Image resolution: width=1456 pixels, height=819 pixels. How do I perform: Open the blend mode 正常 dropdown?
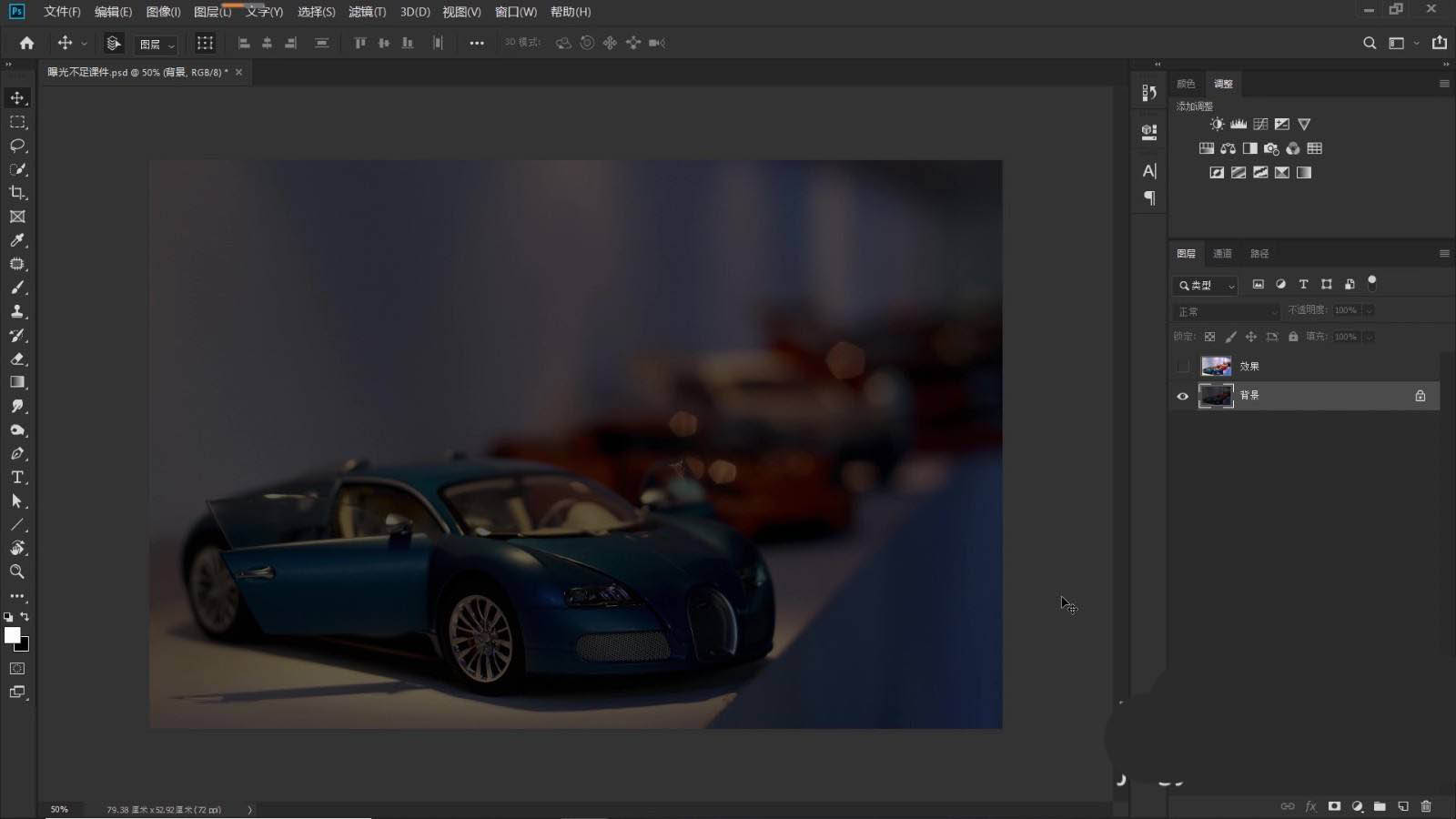1227,311
